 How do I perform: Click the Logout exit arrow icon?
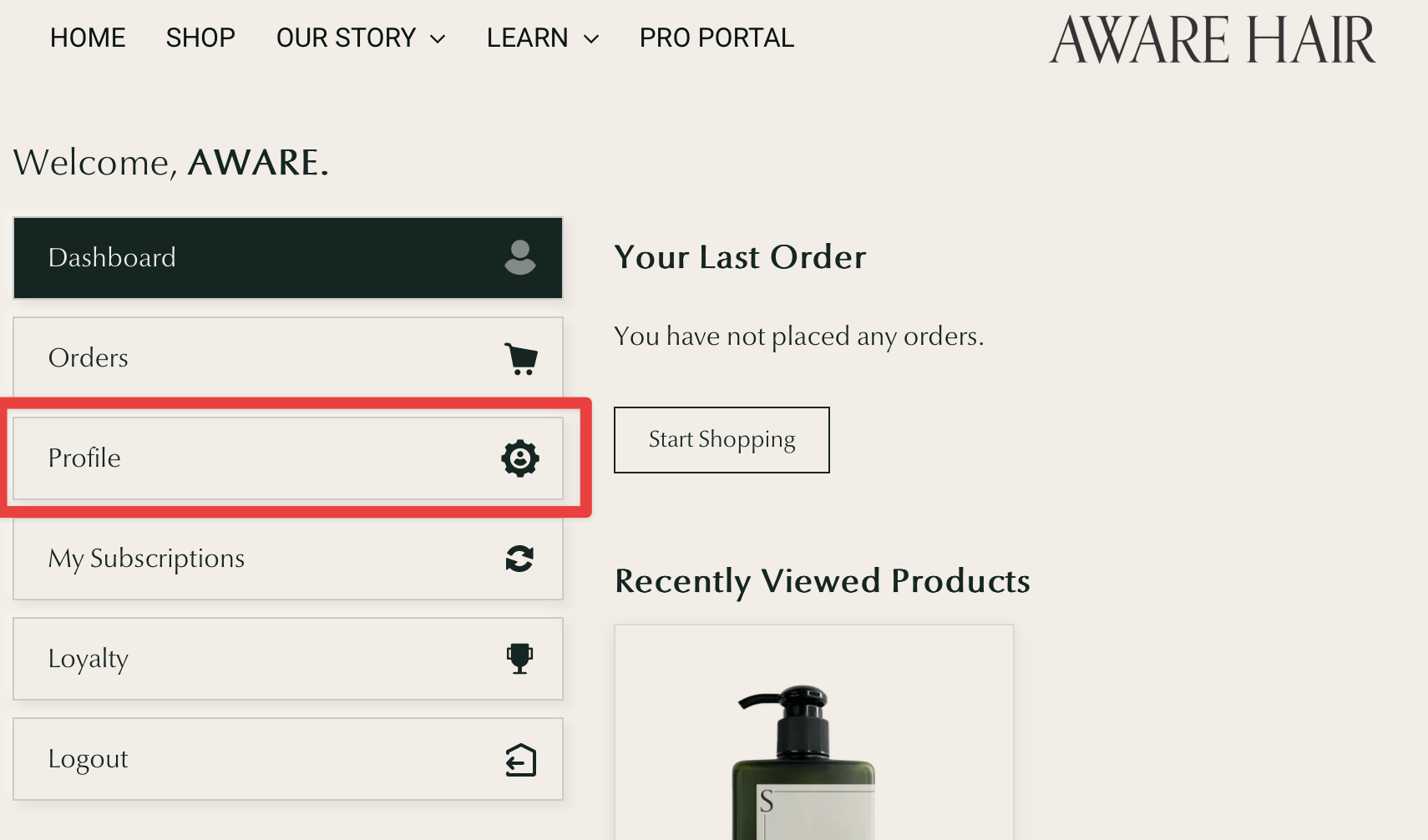coord(520,760)
